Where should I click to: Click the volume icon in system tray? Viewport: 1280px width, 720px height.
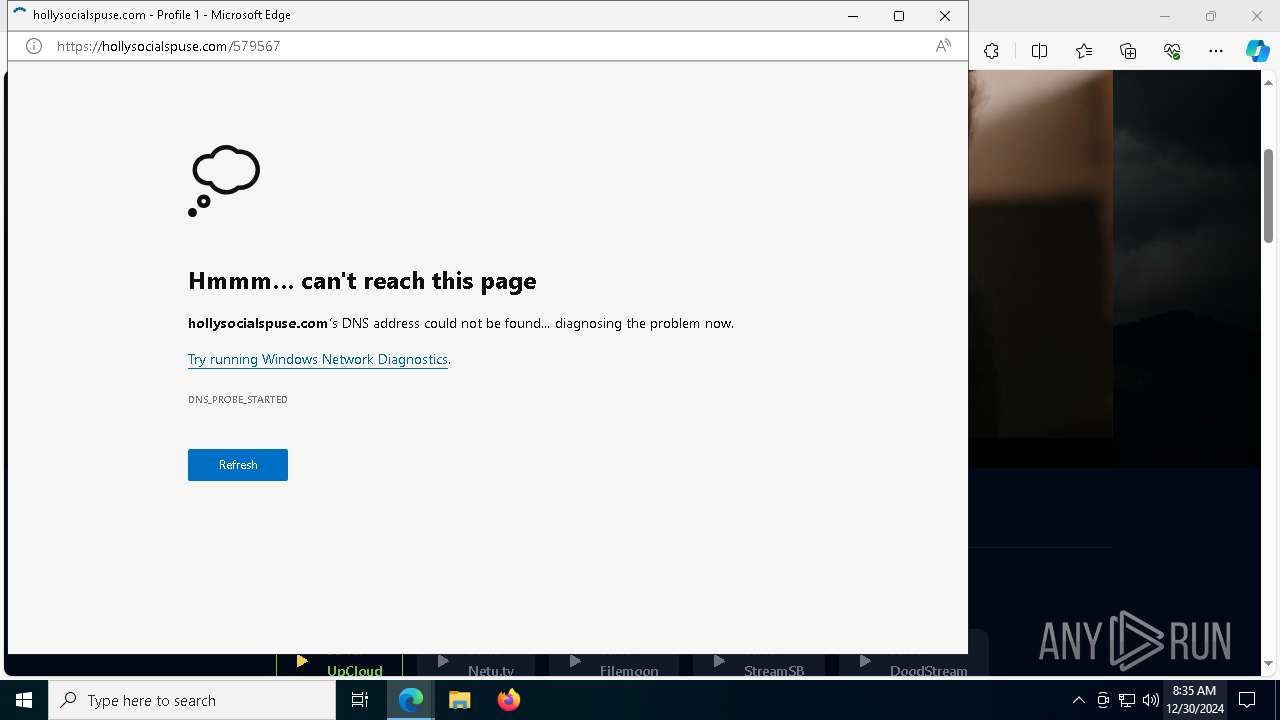(x=1151, y=700)
